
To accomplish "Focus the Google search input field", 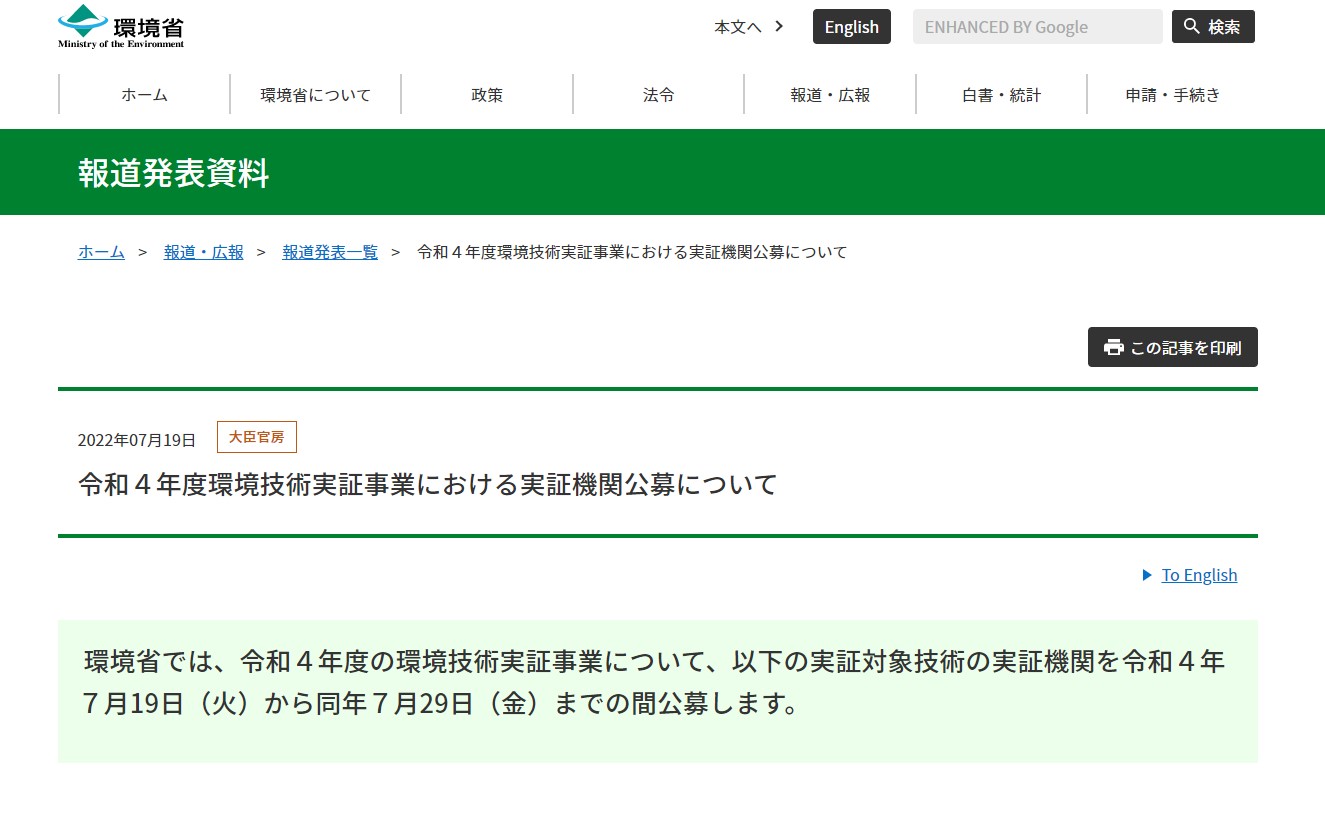I will [x=1036, y=27].
